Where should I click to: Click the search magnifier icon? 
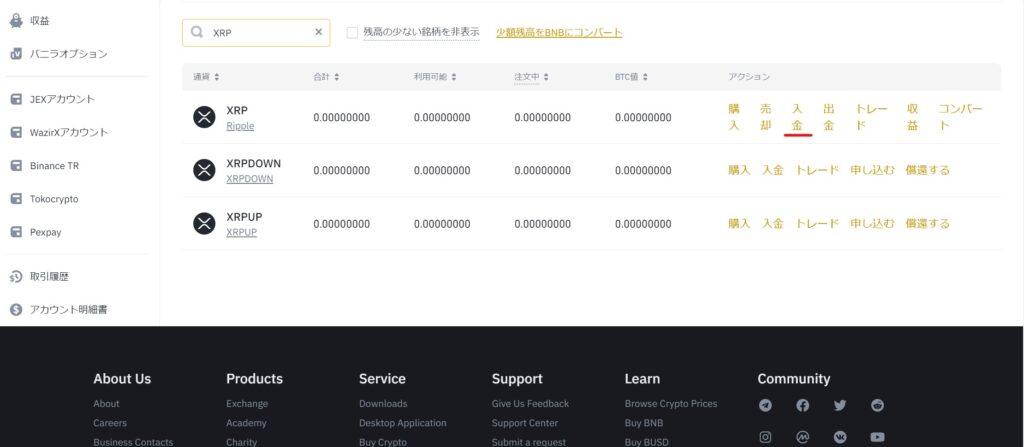(x=197, y=32)
